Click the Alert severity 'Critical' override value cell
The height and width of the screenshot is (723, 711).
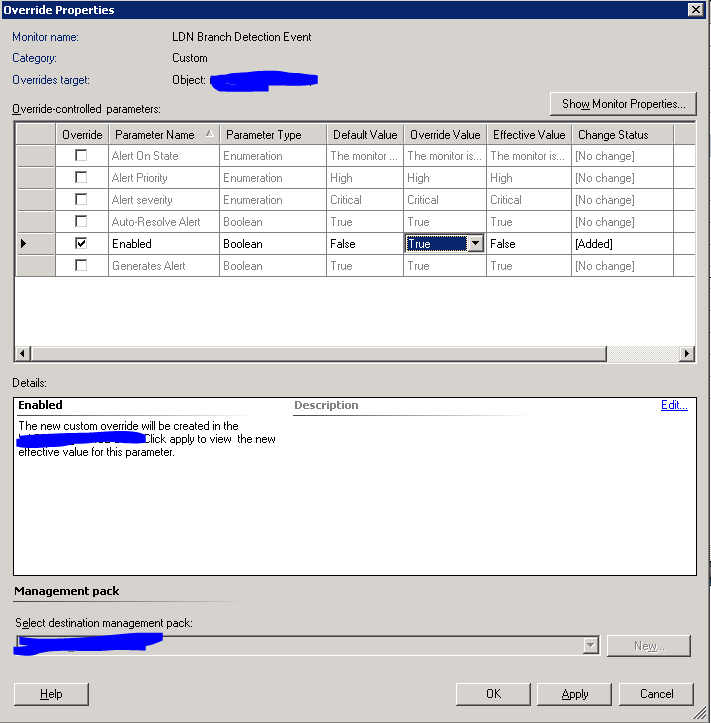(445, 200)
